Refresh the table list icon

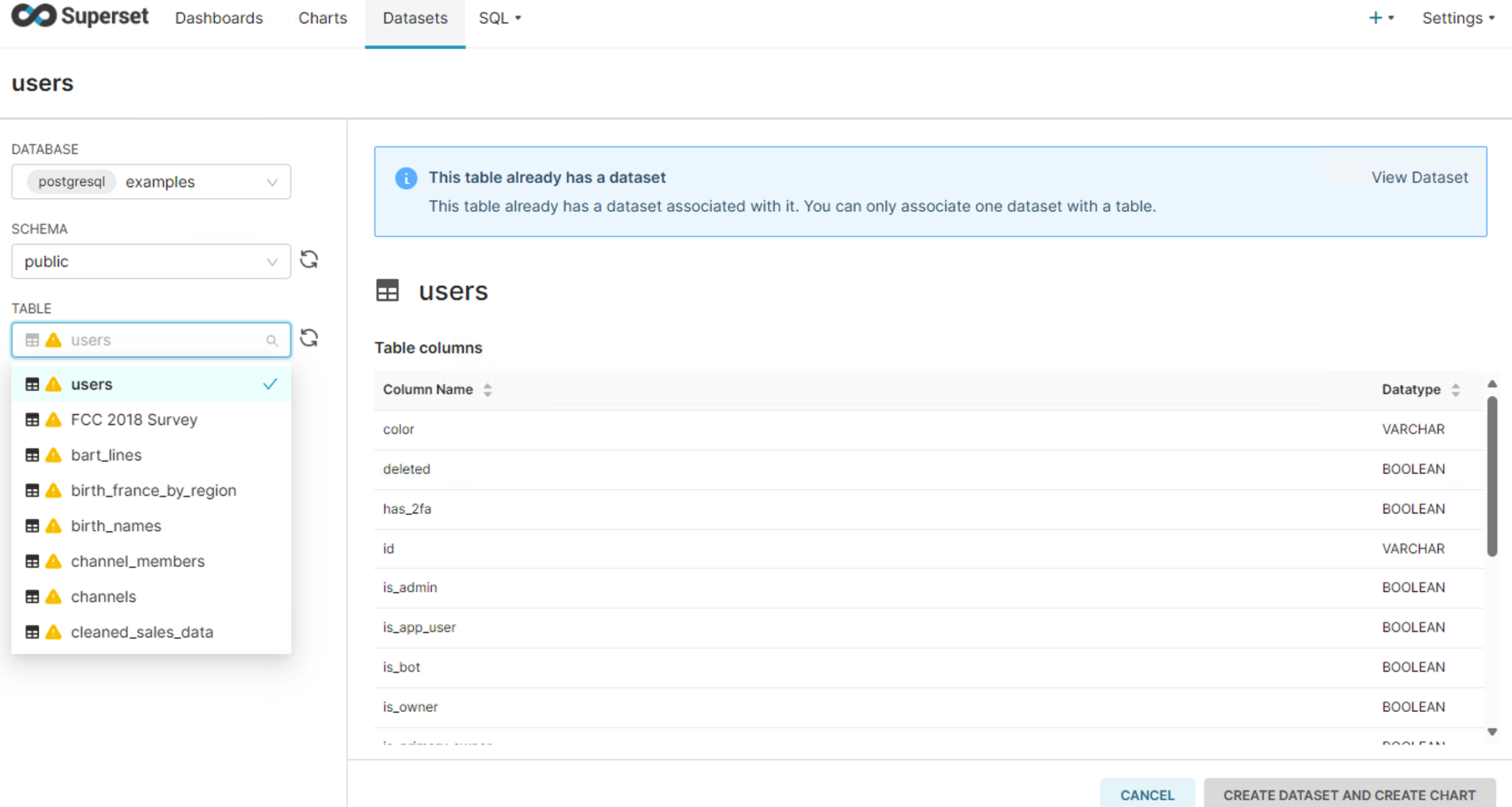click(309, 338)
